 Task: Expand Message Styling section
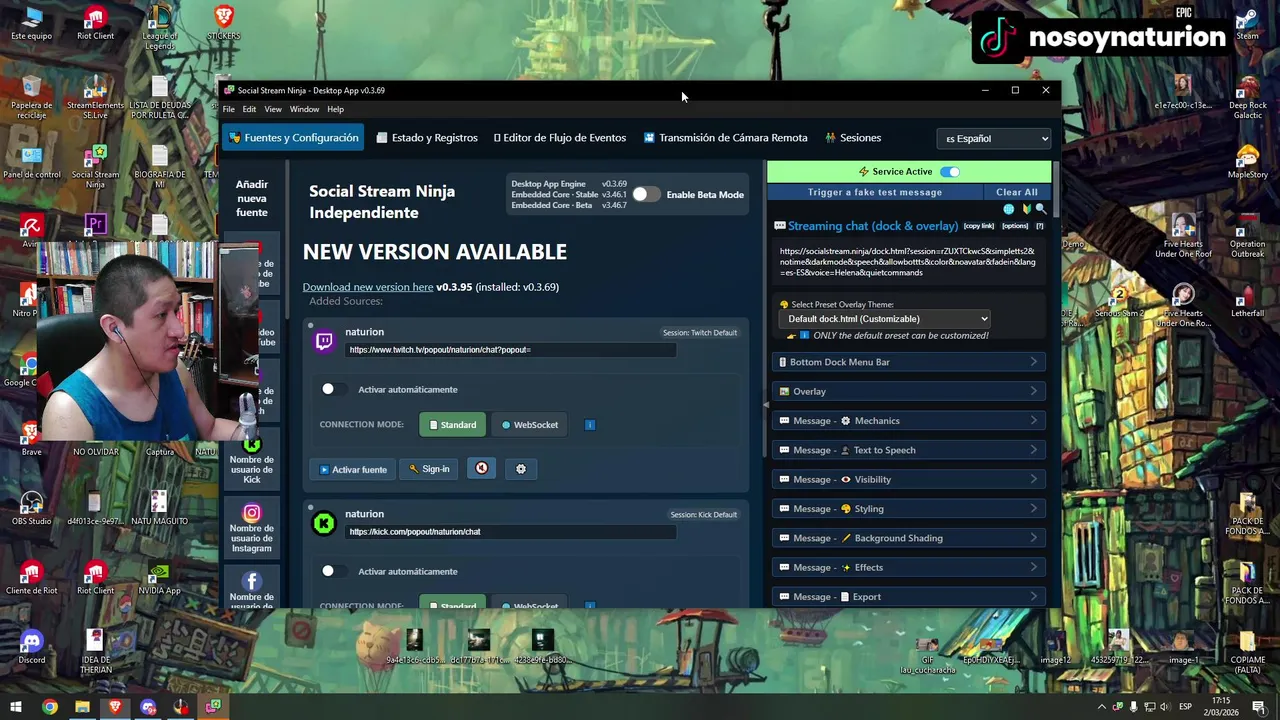pyautogui.click(x=908, y=509)
